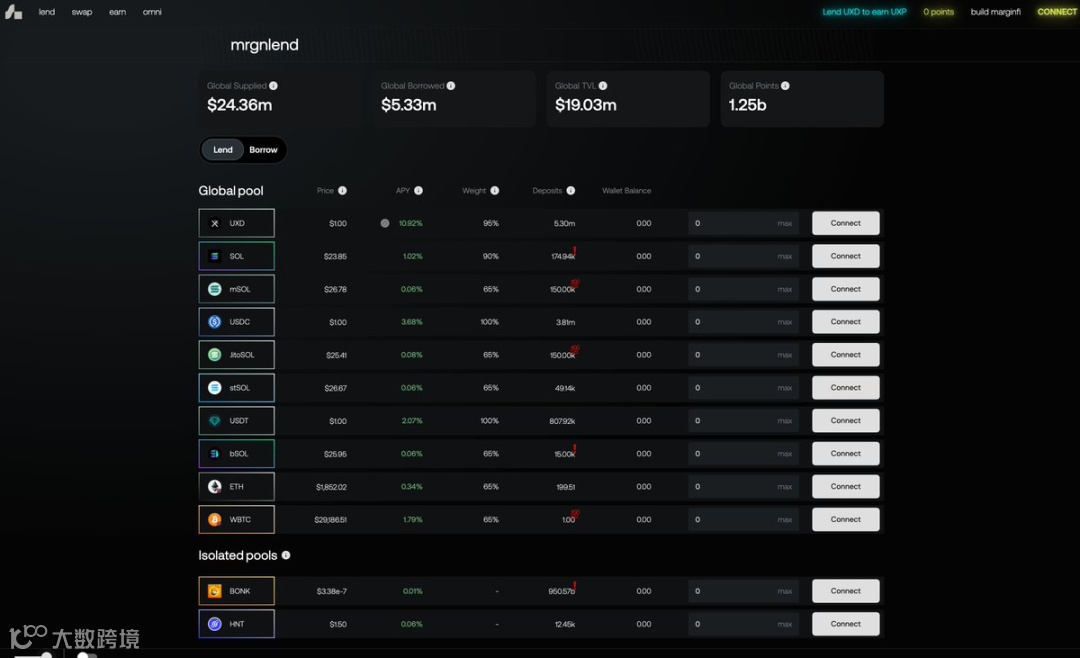
Task: Click the Deposits column info icon
Action: [x=570, y=190]
